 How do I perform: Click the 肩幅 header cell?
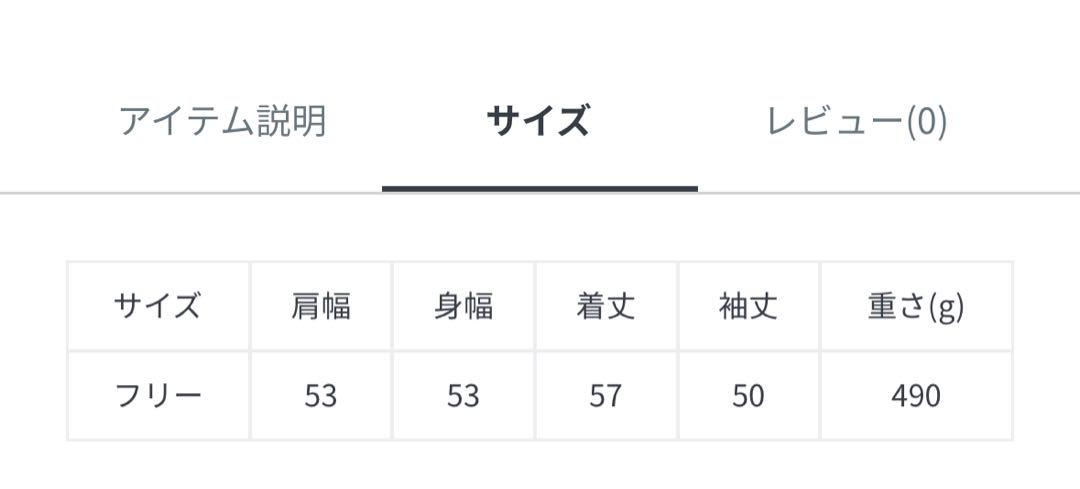pos(321,306)
